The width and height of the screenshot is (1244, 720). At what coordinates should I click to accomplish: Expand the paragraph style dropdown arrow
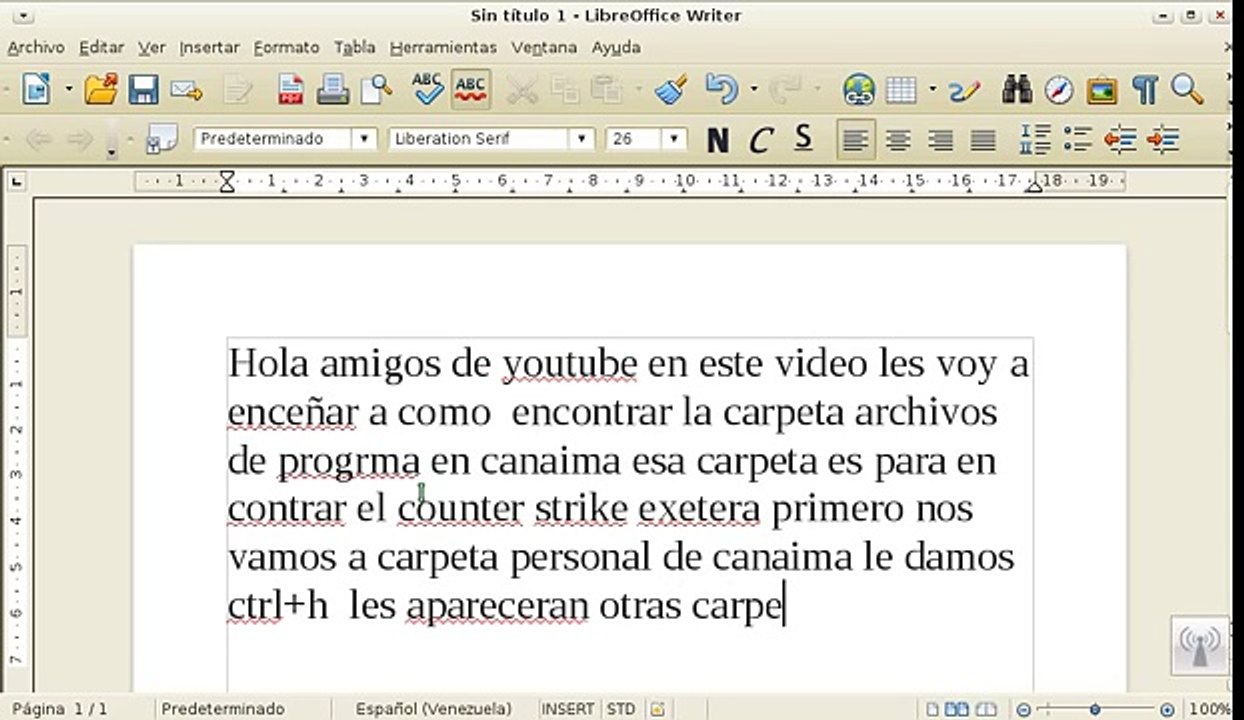pos(365,139)
